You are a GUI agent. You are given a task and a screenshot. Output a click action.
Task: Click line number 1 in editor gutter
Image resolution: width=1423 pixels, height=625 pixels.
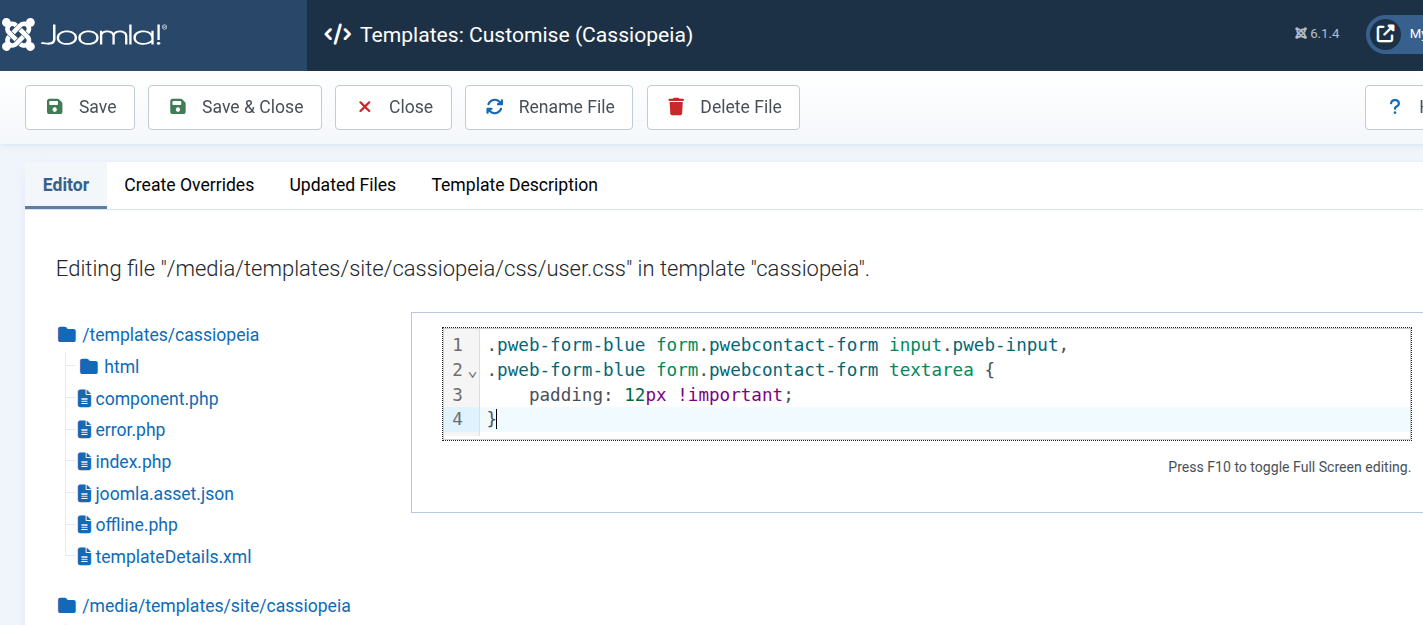(458, 345)
